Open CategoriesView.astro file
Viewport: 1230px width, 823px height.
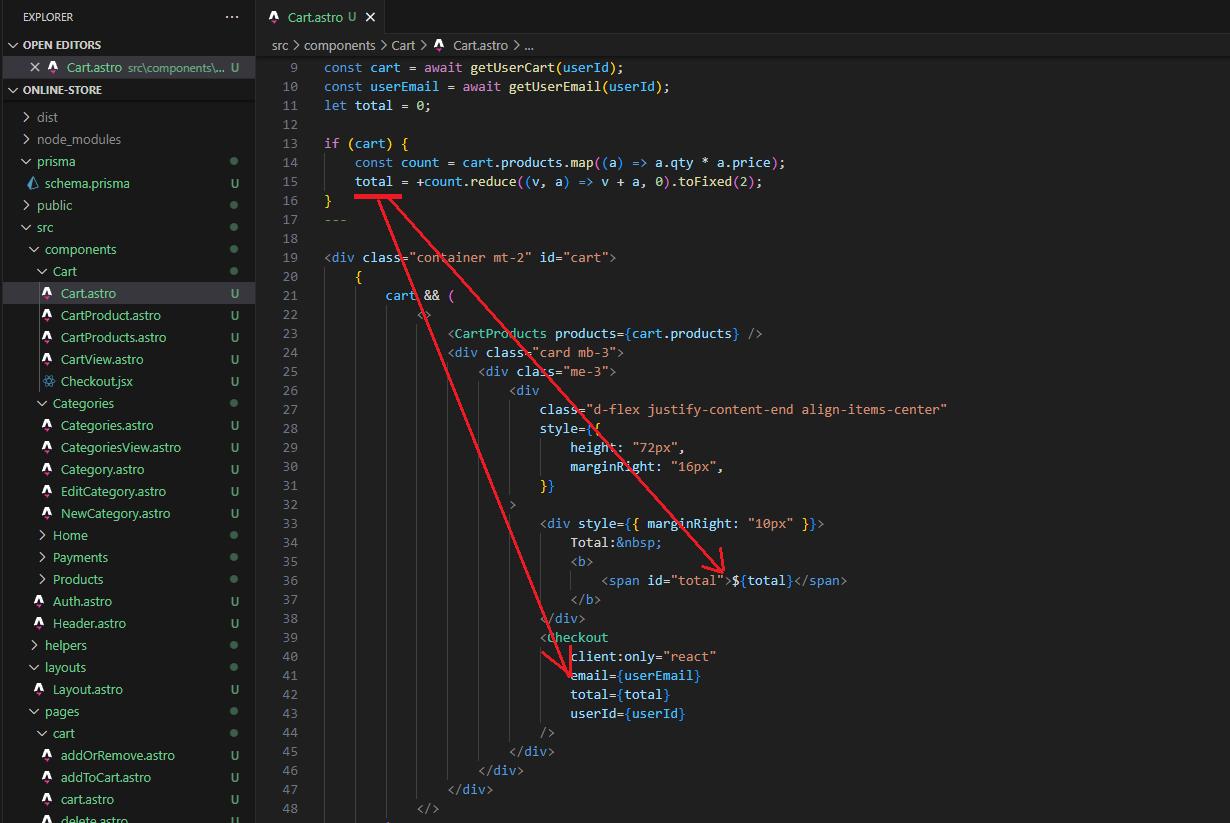tap(121, 447)
